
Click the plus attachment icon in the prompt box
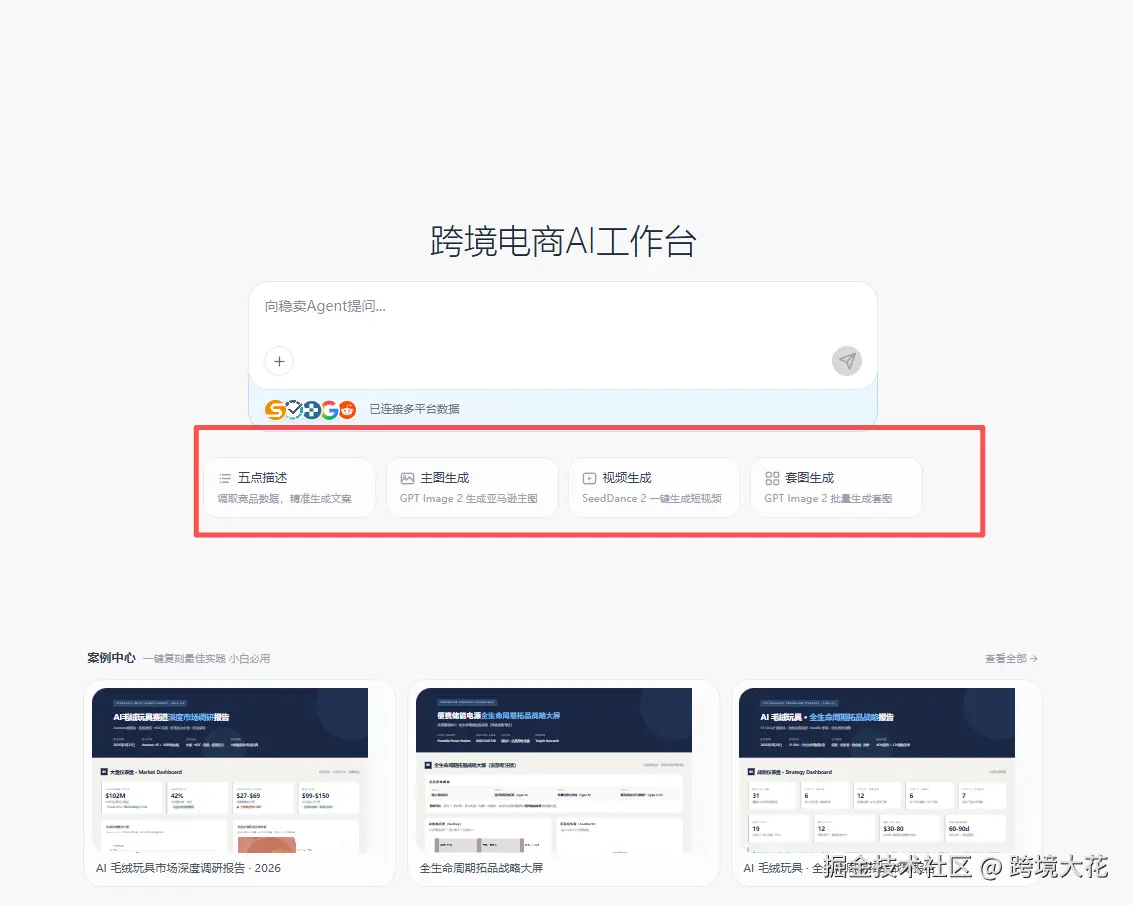click(279, 361)
